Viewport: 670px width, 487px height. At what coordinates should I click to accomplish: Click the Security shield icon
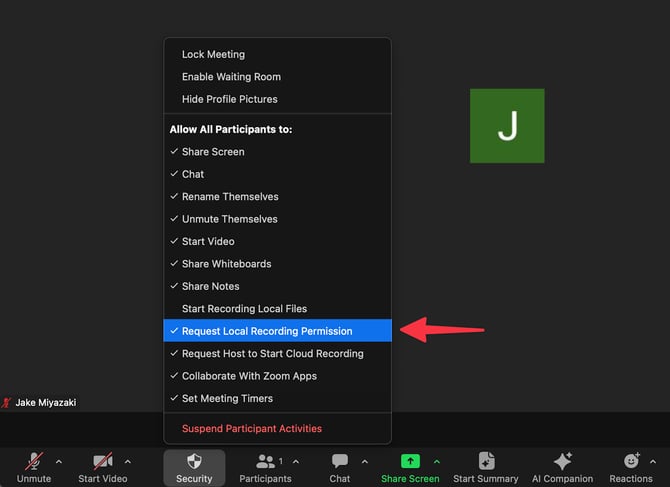pyautogui.click(x=194, y=461)
